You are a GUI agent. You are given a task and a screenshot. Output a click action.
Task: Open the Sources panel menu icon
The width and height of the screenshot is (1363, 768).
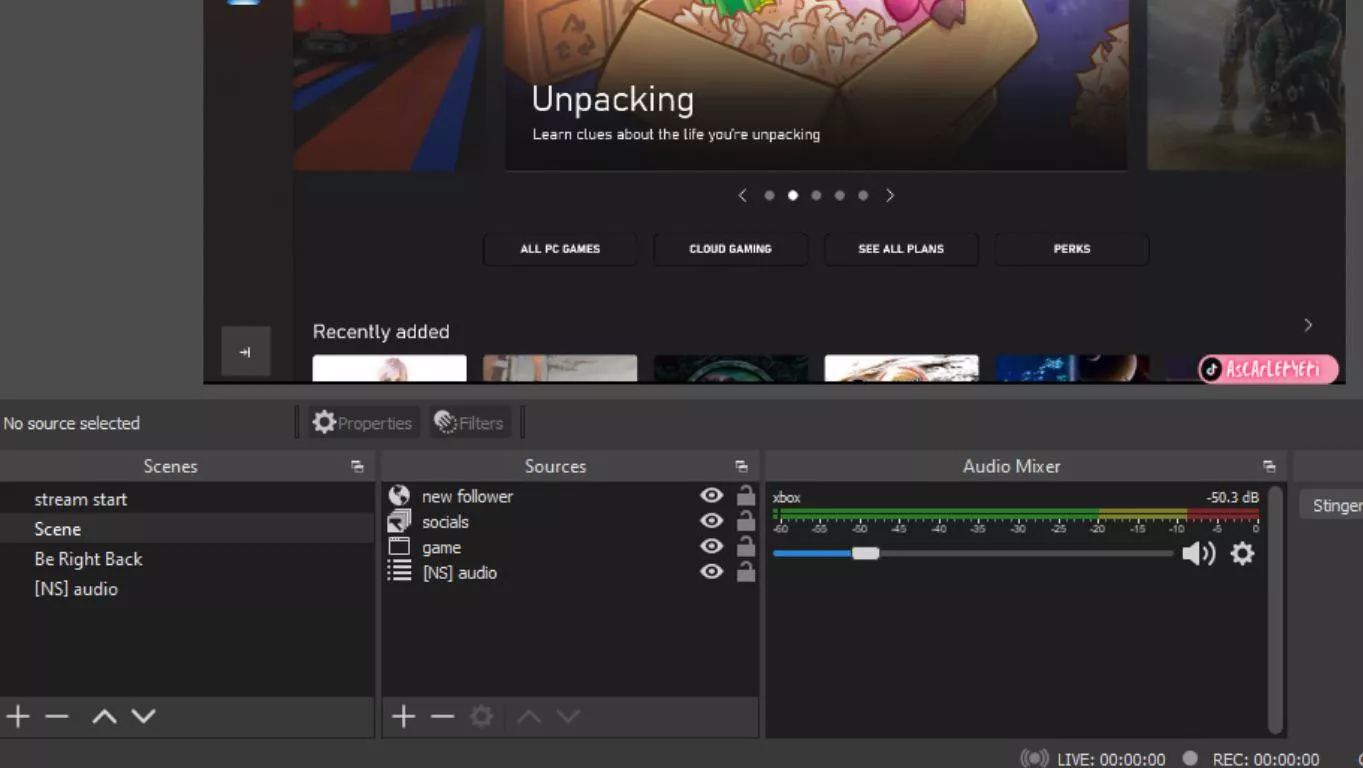741,466
